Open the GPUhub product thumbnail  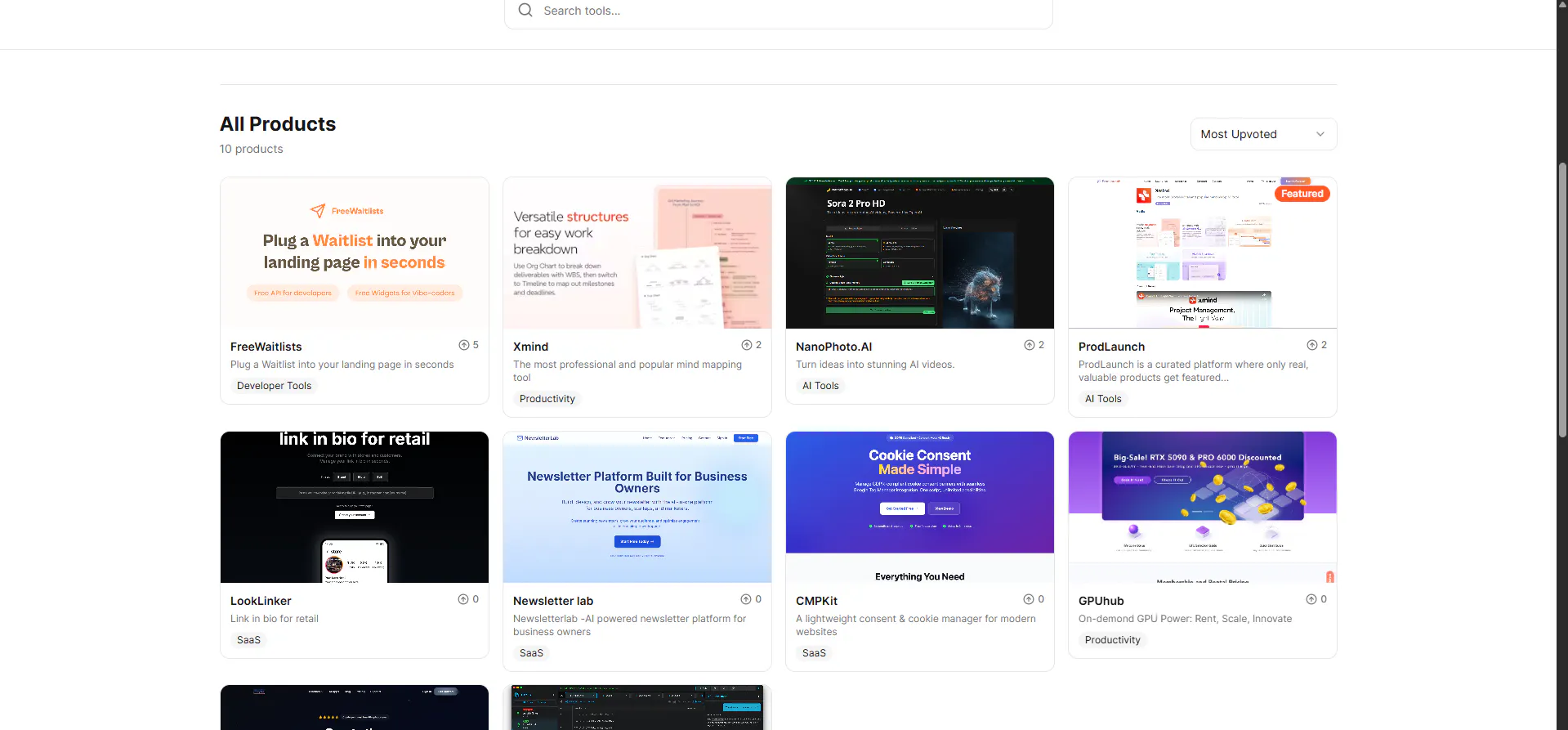[1203, 507]
